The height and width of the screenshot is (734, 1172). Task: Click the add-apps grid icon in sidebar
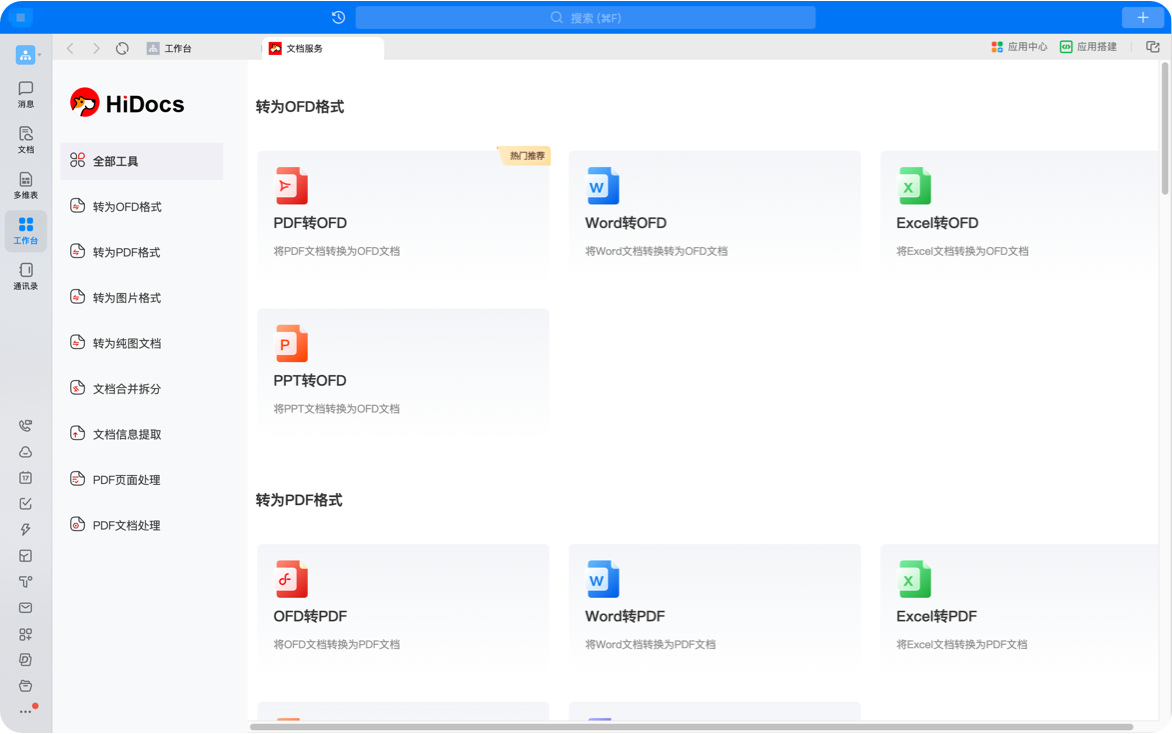click(25, 634)
